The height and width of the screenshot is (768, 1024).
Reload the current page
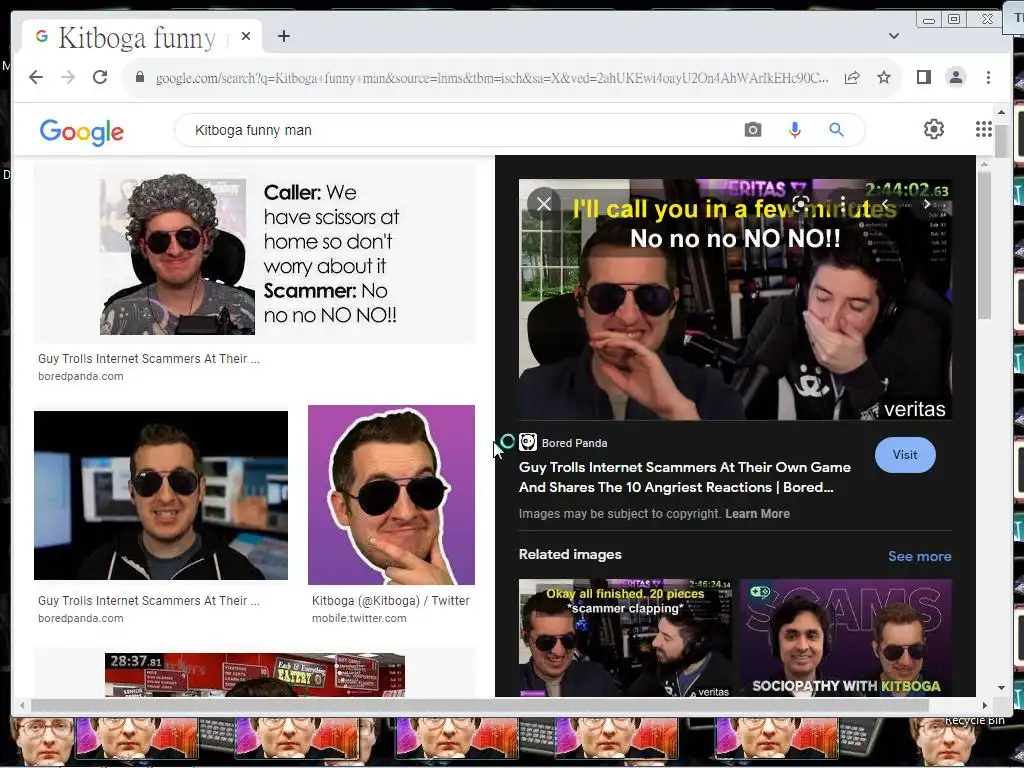pos(100,77)
